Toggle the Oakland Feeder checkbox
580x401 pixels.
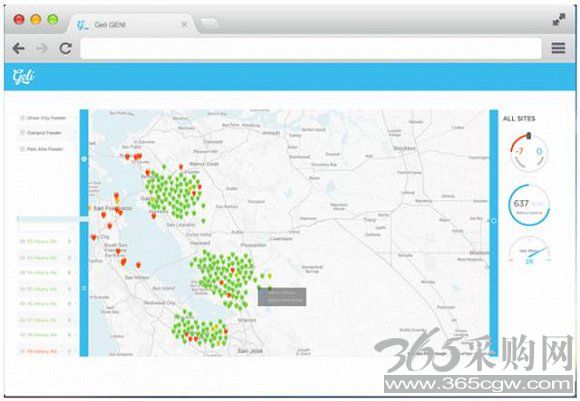tap(22, 133)
